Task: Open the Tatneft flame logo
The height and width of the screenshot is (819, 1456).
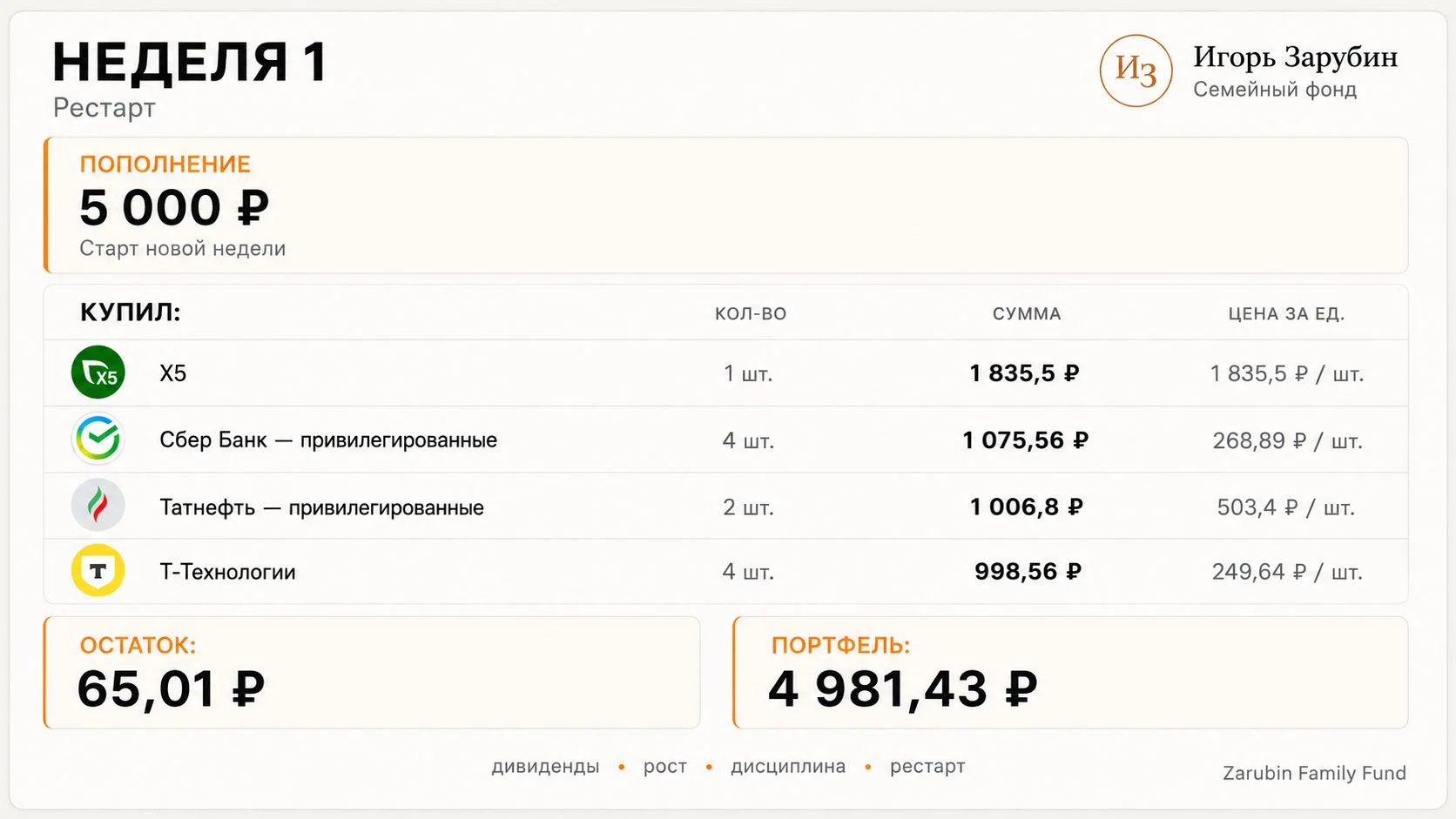Action: coord(98,506)
